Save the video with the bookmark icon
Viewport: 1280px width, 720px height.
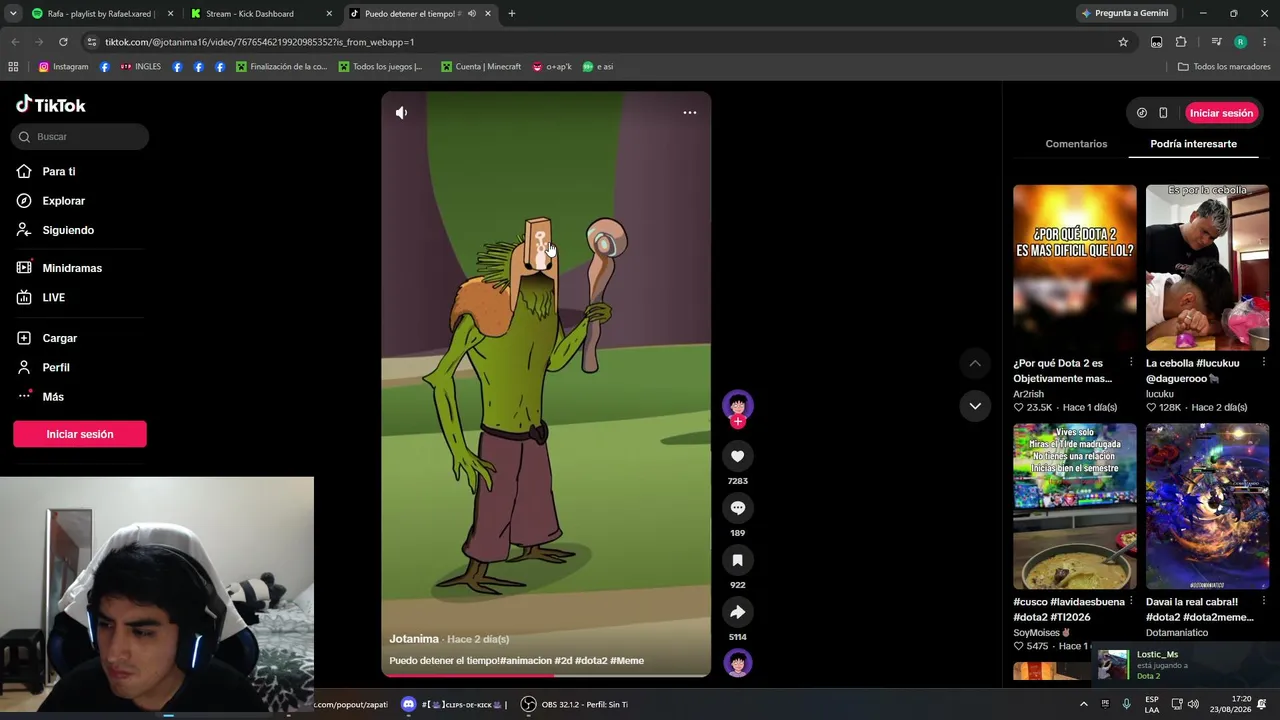(x=738, y=560)
